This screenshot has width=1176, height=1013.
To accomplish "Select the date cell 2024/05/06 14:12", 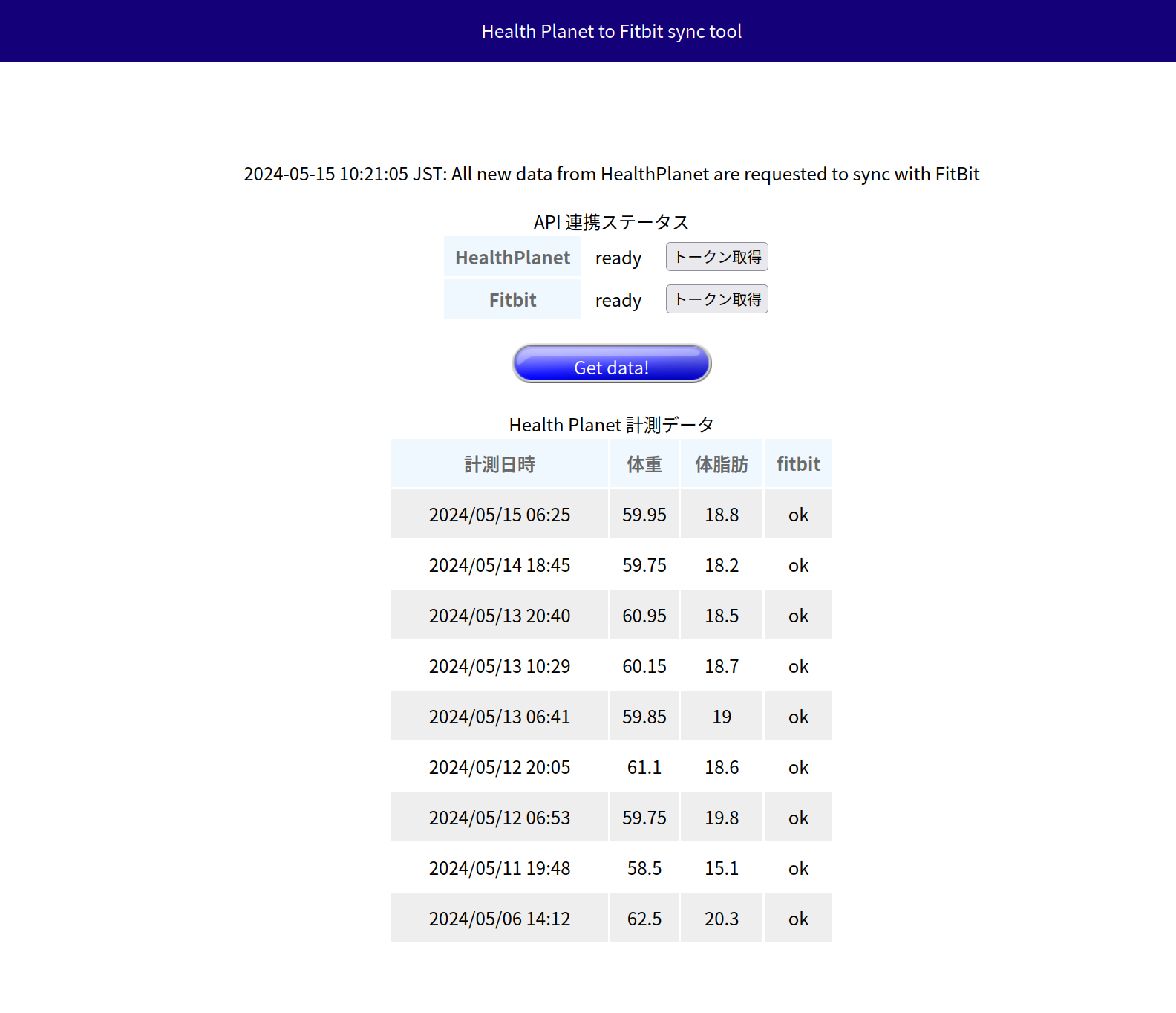I will pyautogui.click(x=500, y=918).
